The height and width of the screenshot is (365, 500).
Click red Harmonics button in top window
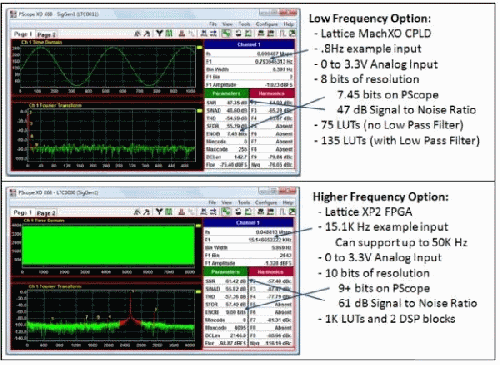click(x=272, y=93)
